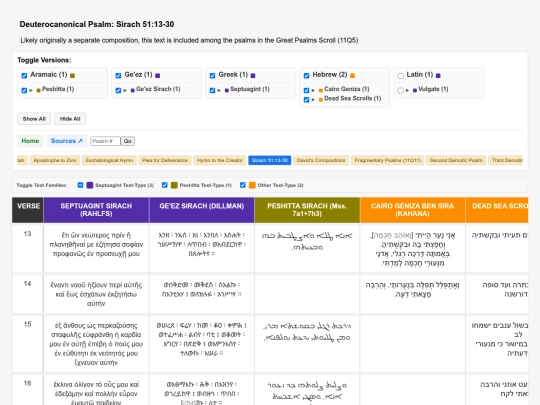540x405 pixels.
Task: Click the Ge'ez Sirach verse 15 cell
Action: 202,344
